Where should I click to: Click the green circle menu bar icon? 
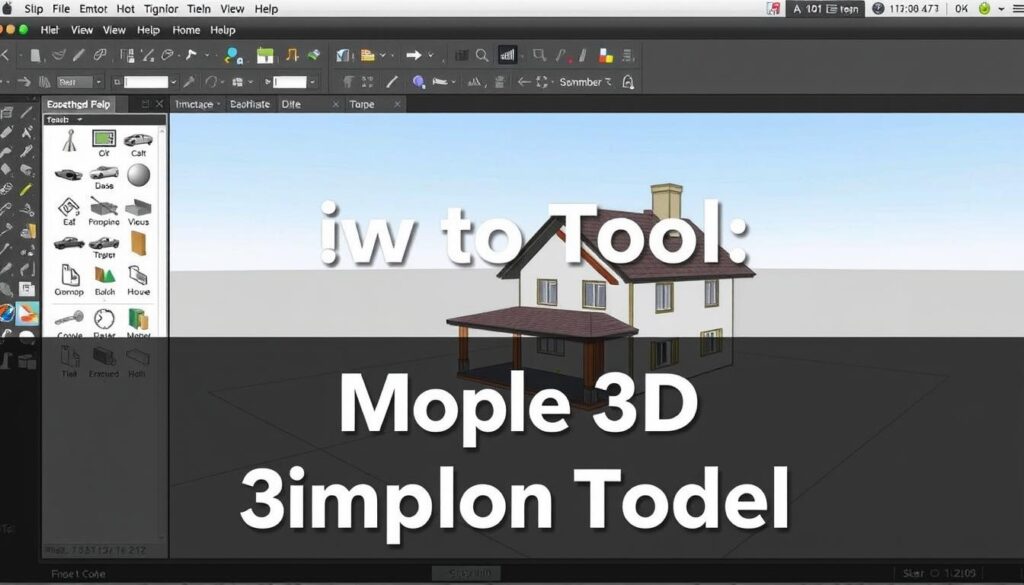[x=985, y=9]
